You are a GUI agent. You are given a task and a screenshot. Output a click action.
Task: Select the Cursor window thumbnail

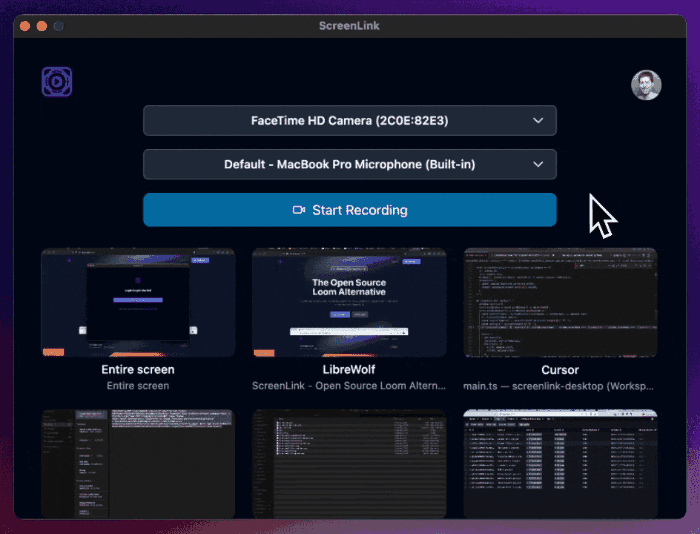click(x=560, y=302)
